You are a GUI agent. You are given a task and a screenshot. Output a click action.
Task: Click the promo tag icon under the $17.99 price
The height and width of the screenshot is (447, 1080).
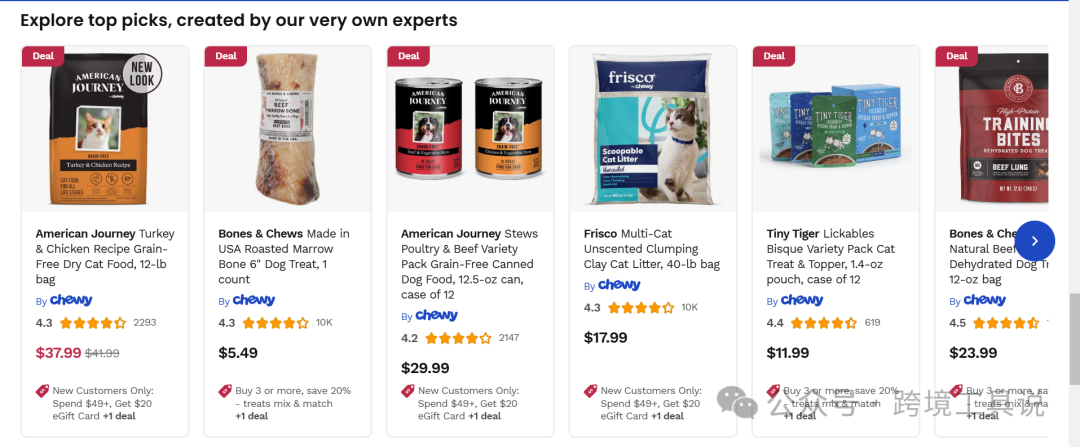591,391
